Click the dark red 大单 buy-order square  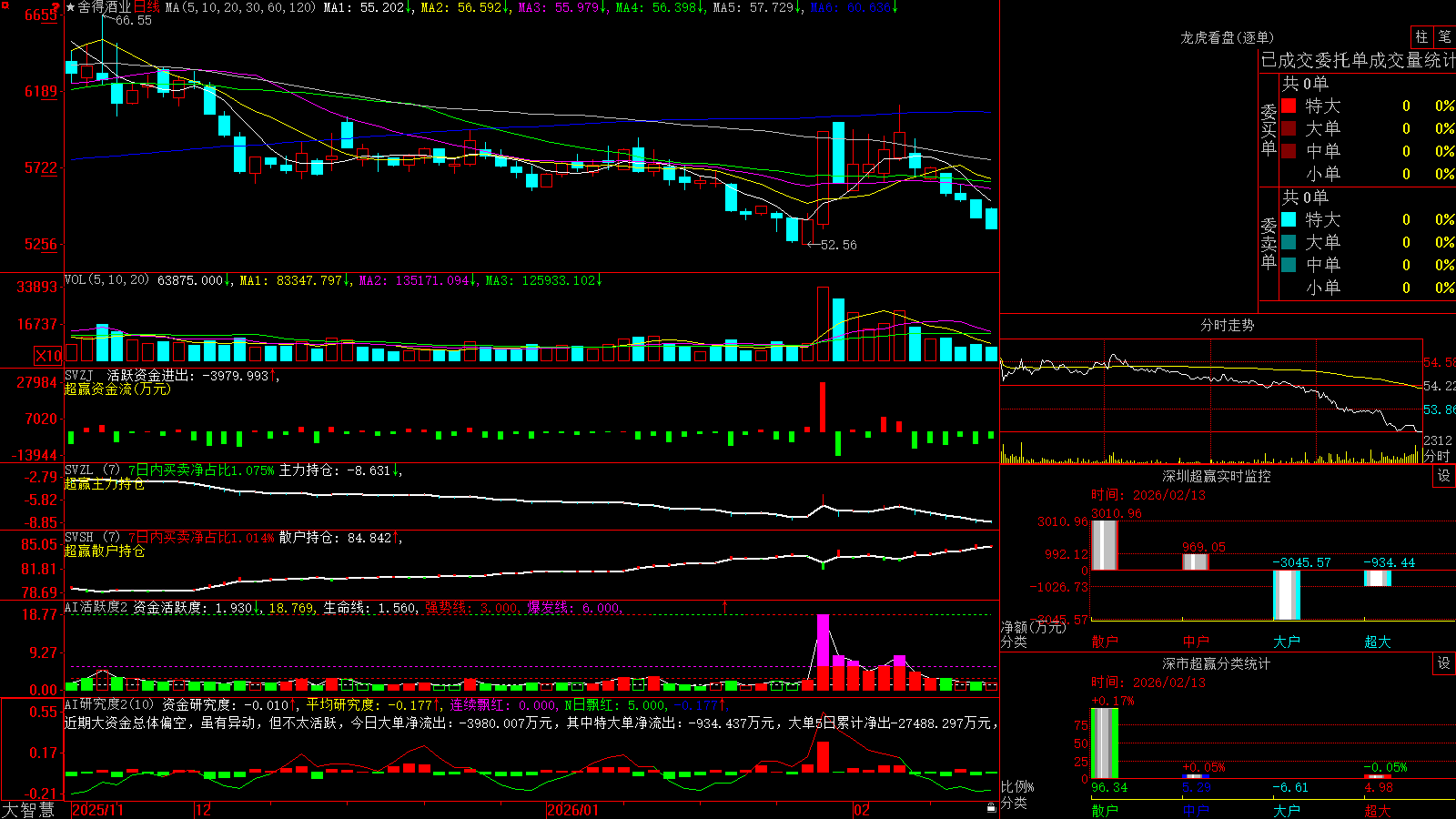click(x=1289, y=128)
